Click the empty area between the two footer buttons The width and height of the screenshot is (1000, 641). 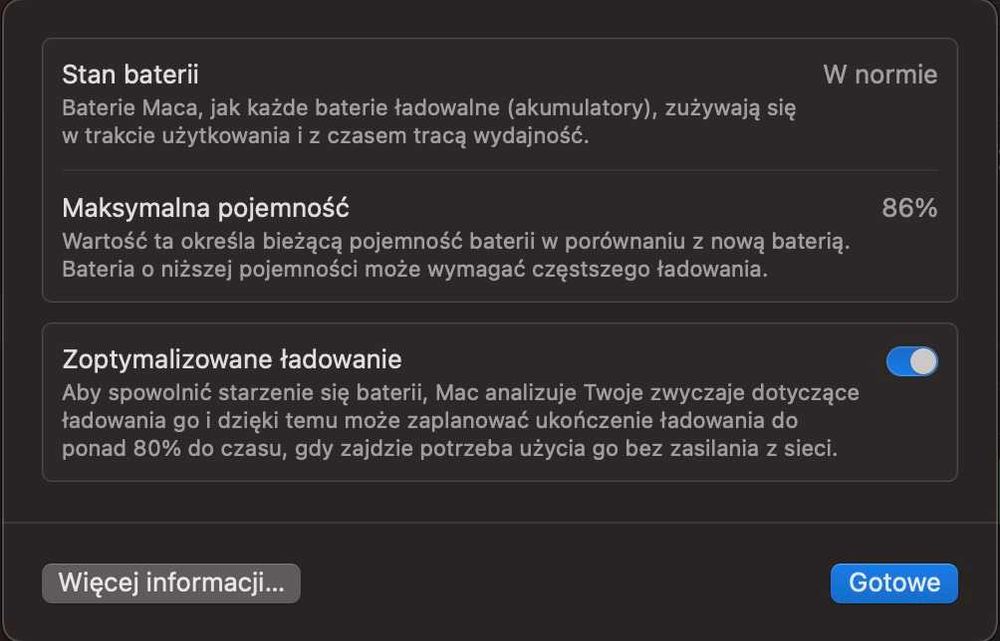[565, 583]
